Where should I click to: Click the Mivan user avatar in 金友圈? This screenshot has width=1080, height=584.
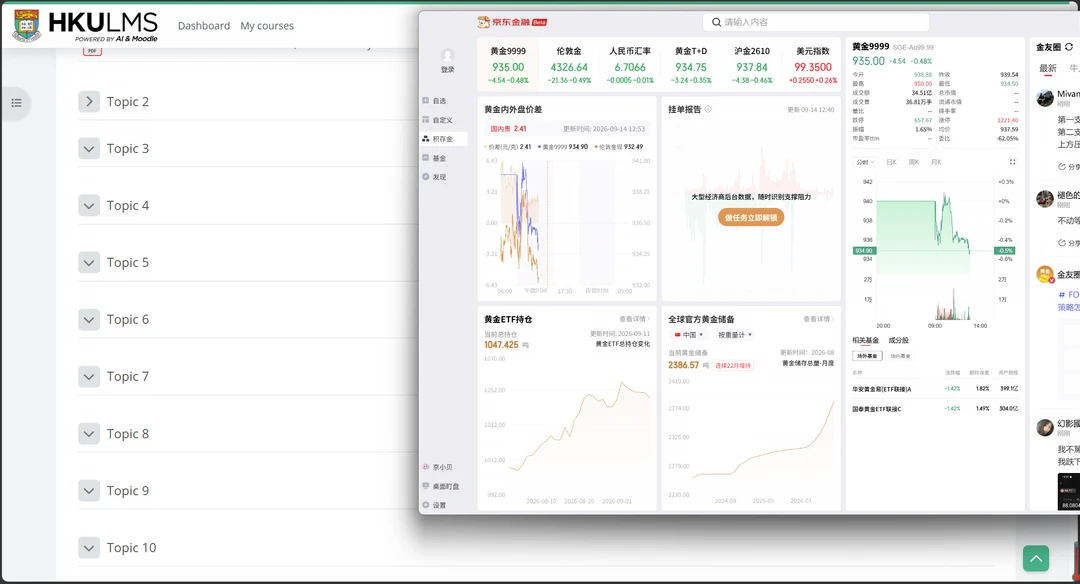click(x=1045, y=97)
